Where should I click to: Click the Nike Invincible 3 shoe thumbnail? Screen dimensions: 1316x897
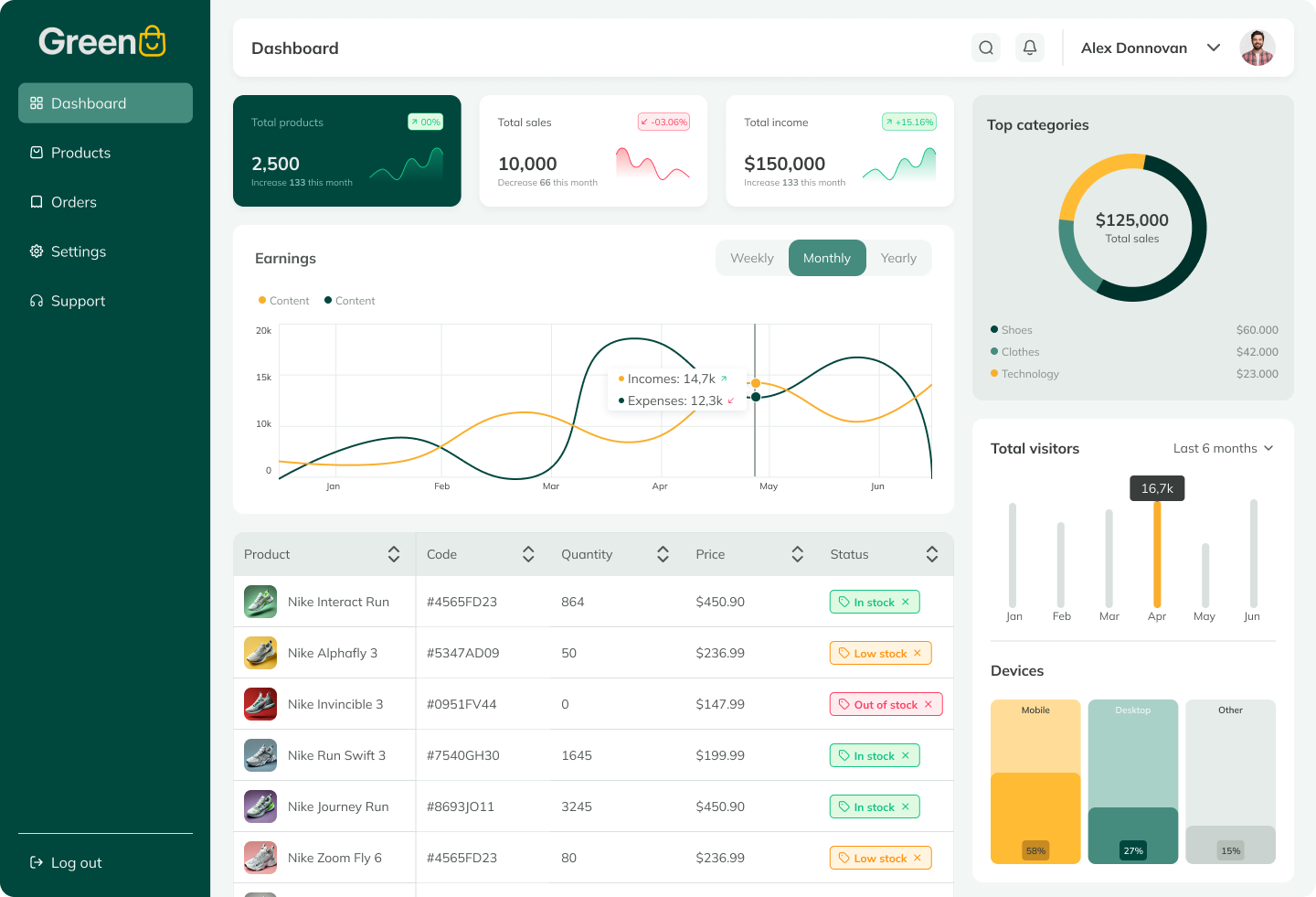point(260,704)
